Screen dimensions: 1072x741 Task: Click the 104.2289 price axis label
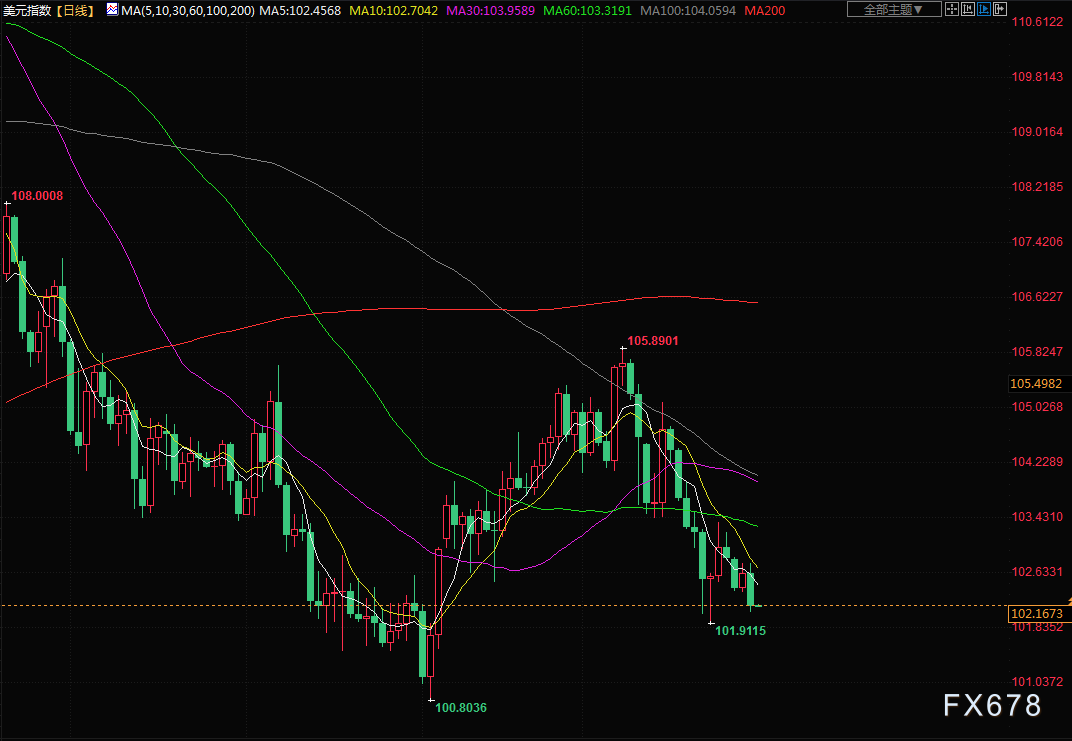click(x=1037, y=462)
